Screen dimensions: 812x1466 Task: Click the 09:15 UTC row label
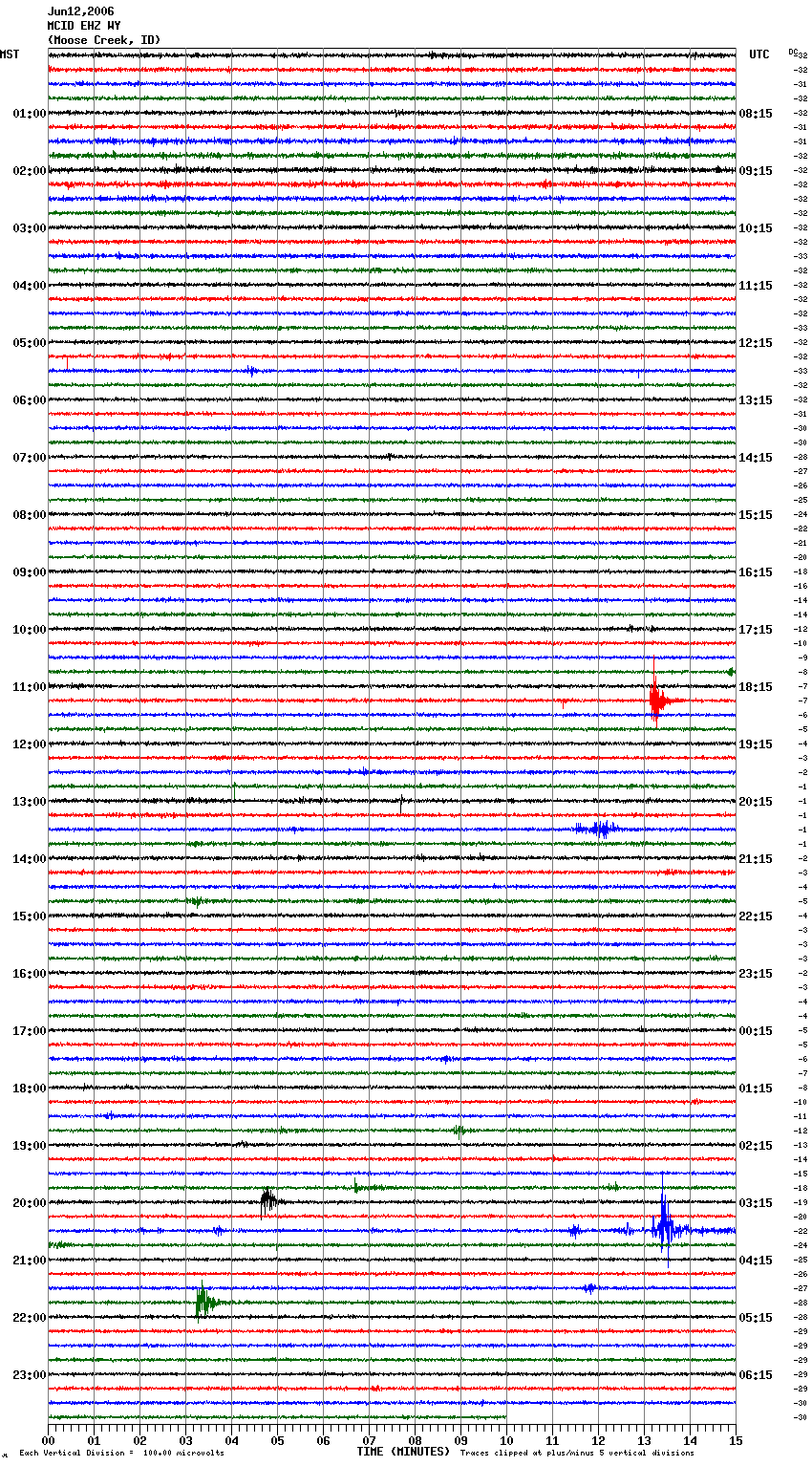[x=756, y=171]
